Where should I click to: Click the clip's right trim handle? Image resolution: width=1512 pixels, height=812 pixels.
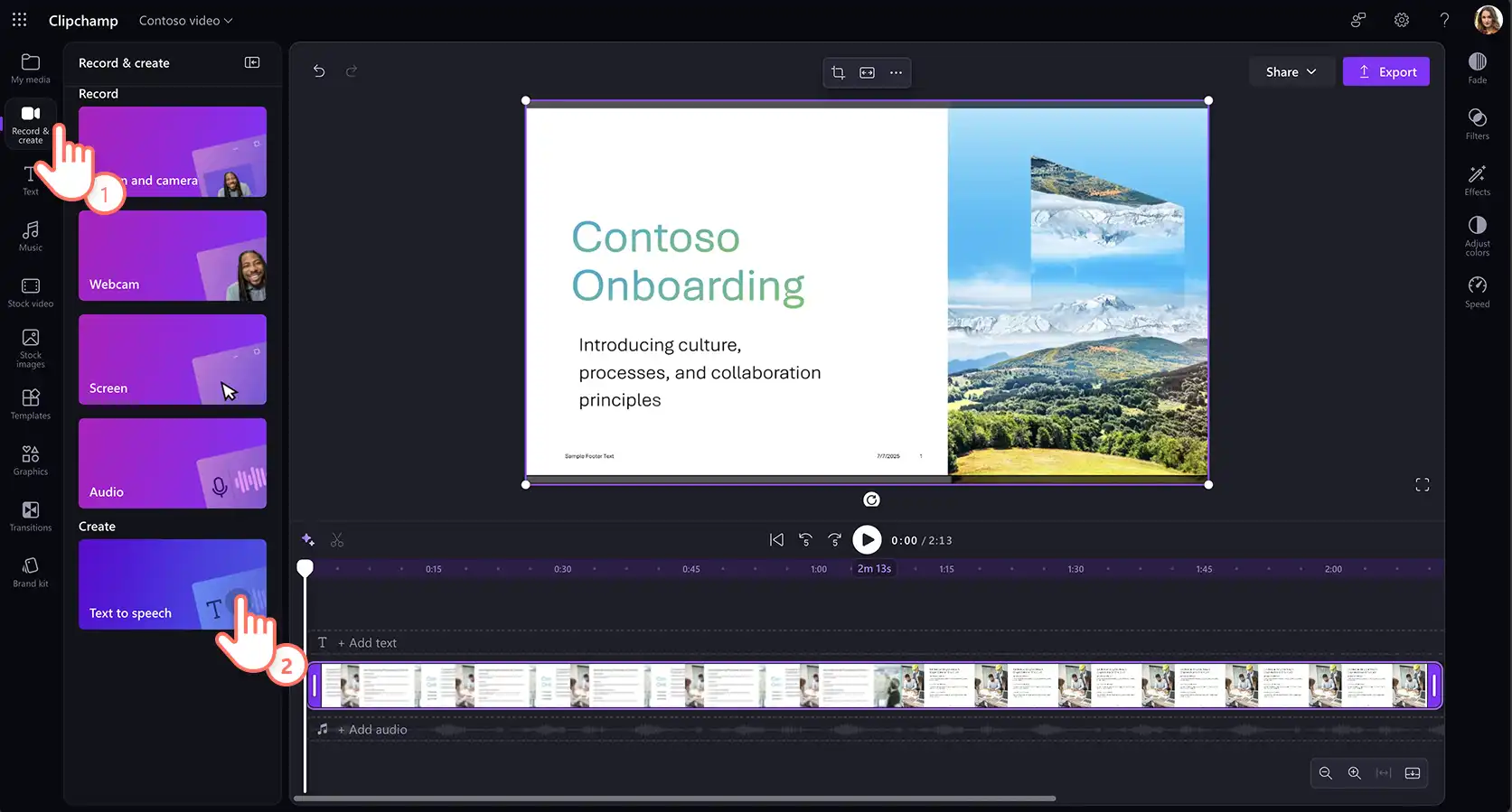coord(1434,686)
